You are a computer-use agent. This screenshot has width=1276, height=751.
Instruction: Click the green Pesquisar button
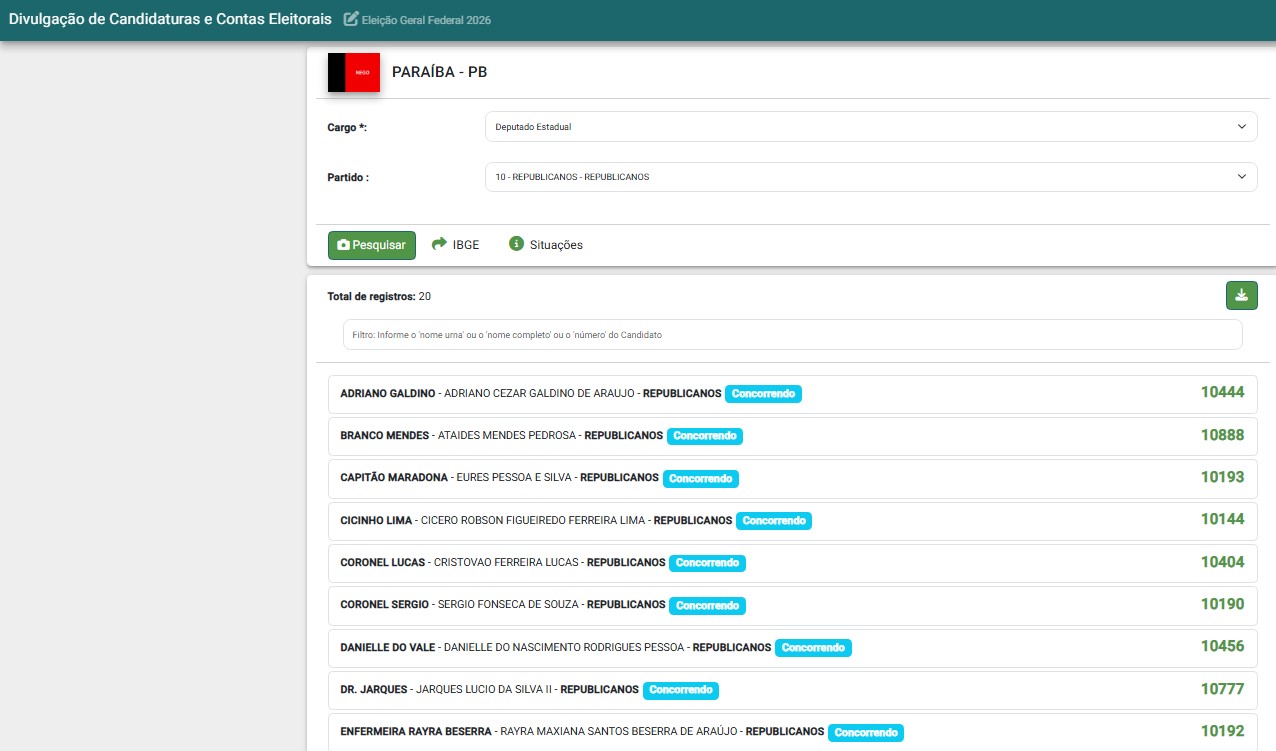tap(372, 245)
